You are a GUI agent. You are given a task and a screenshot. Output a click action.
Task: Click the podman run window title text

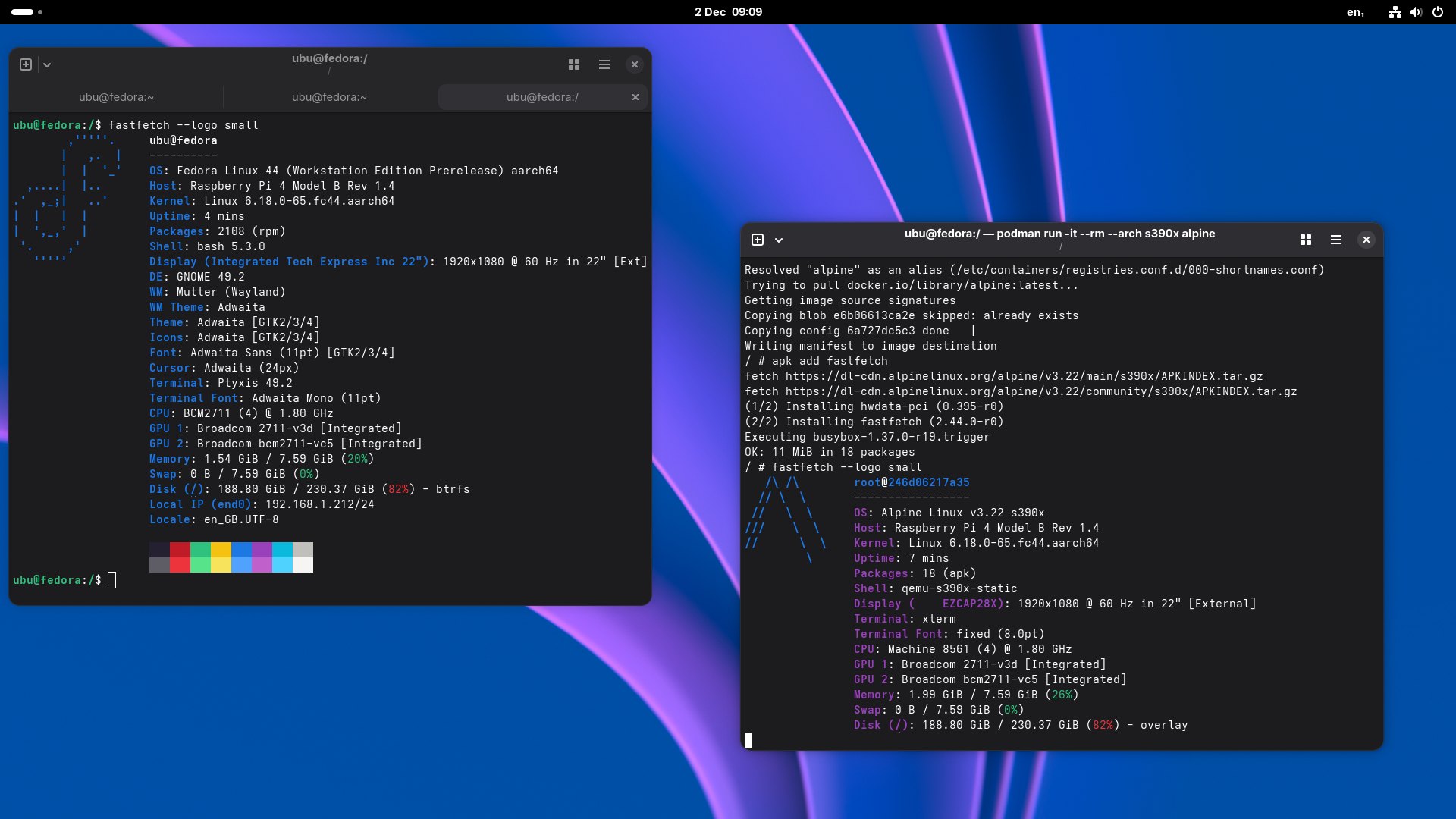click(x=1059, y=234)
